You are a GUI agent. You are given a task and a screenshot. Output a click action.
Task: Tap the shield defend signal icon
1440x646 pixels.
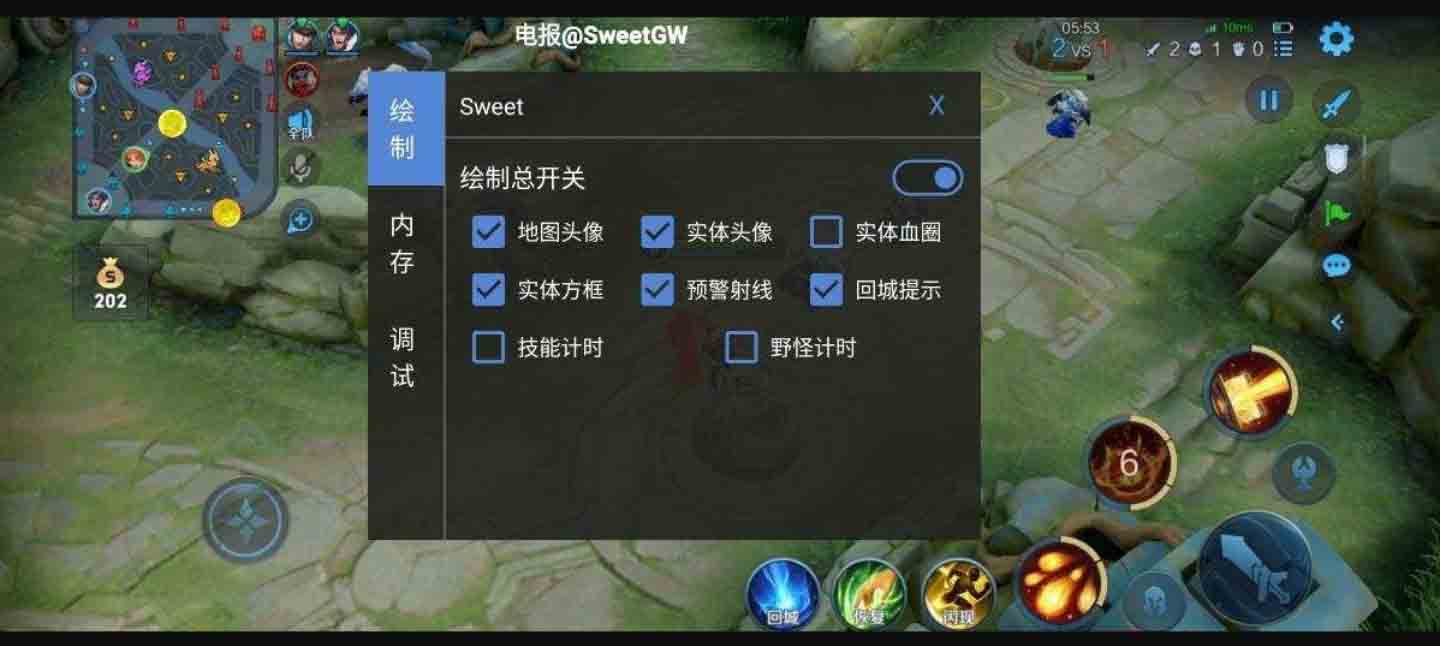point(1337,159)
